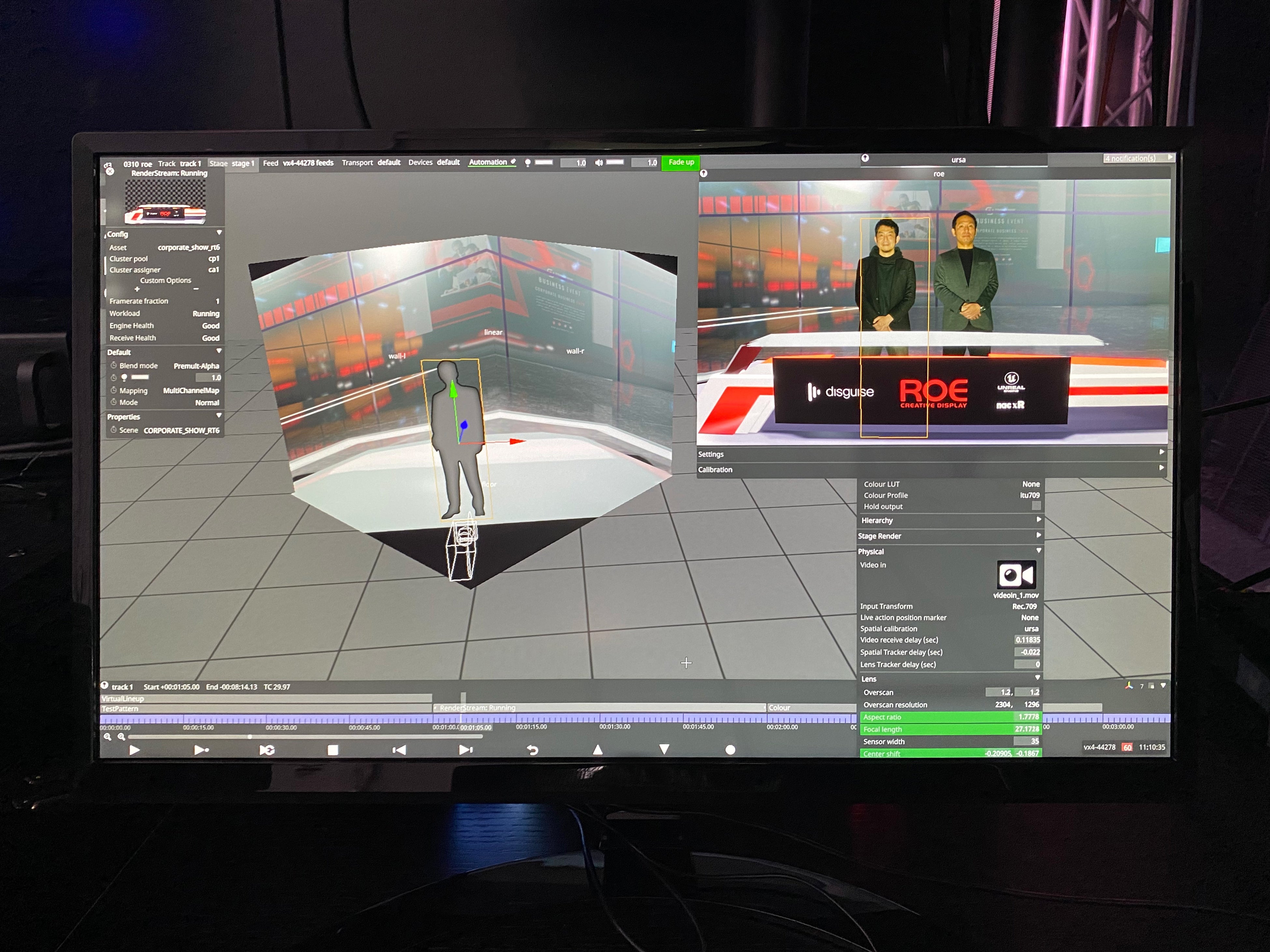The image size is (1270, 952).
Task: Toggle the Hold output checkbox
Action: [1036, 506]
